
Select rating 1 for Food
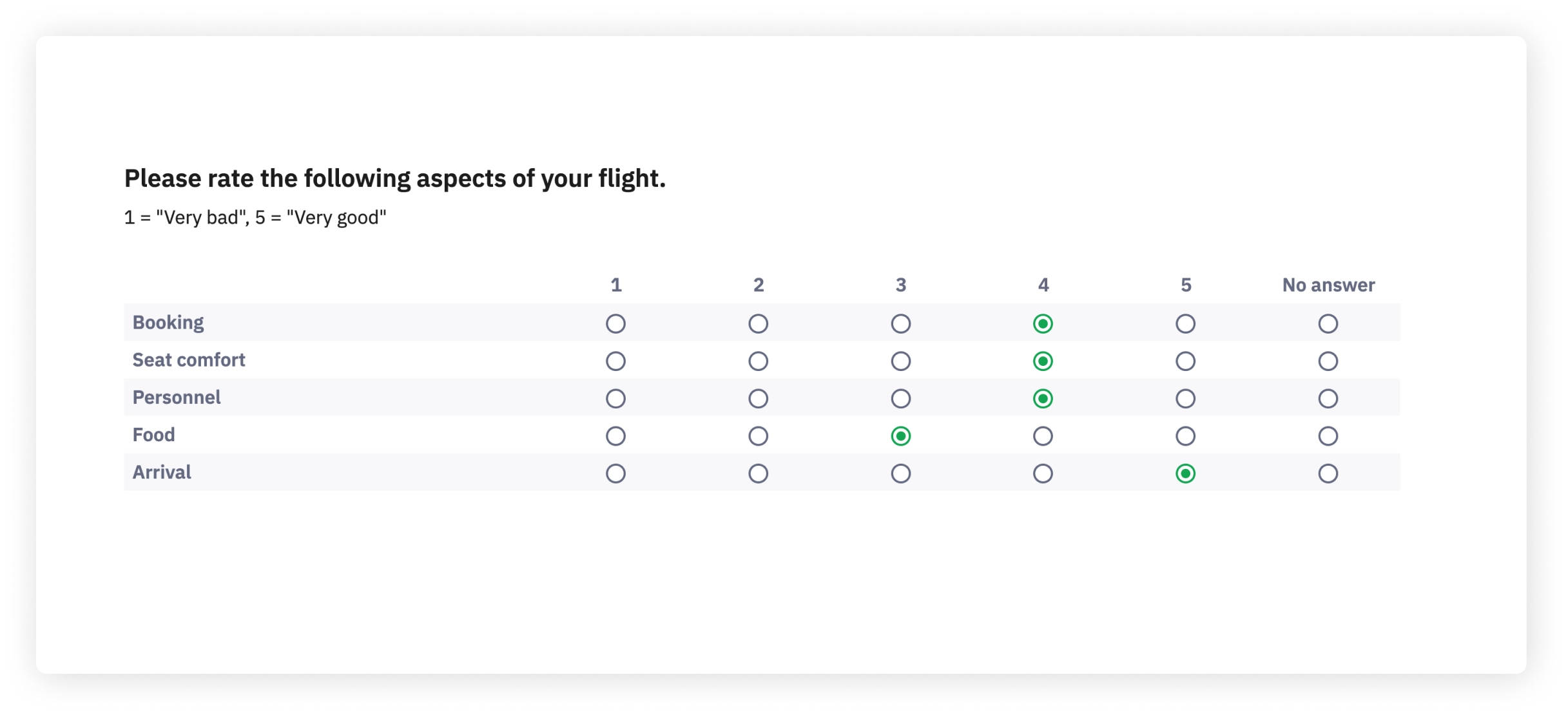[616, 435]
